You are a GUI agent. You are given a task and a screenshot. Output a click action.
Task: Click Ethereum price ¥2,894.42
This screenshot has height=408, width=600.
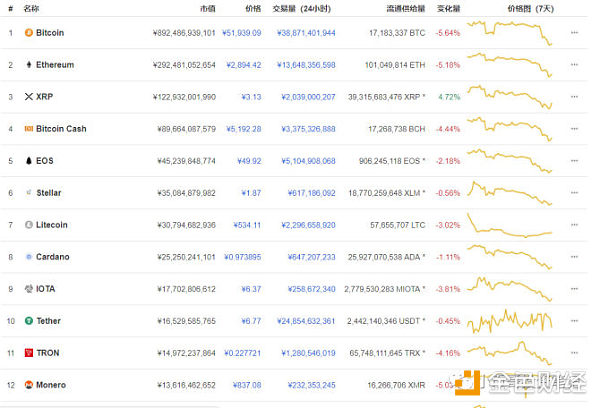tap(244, 65)
